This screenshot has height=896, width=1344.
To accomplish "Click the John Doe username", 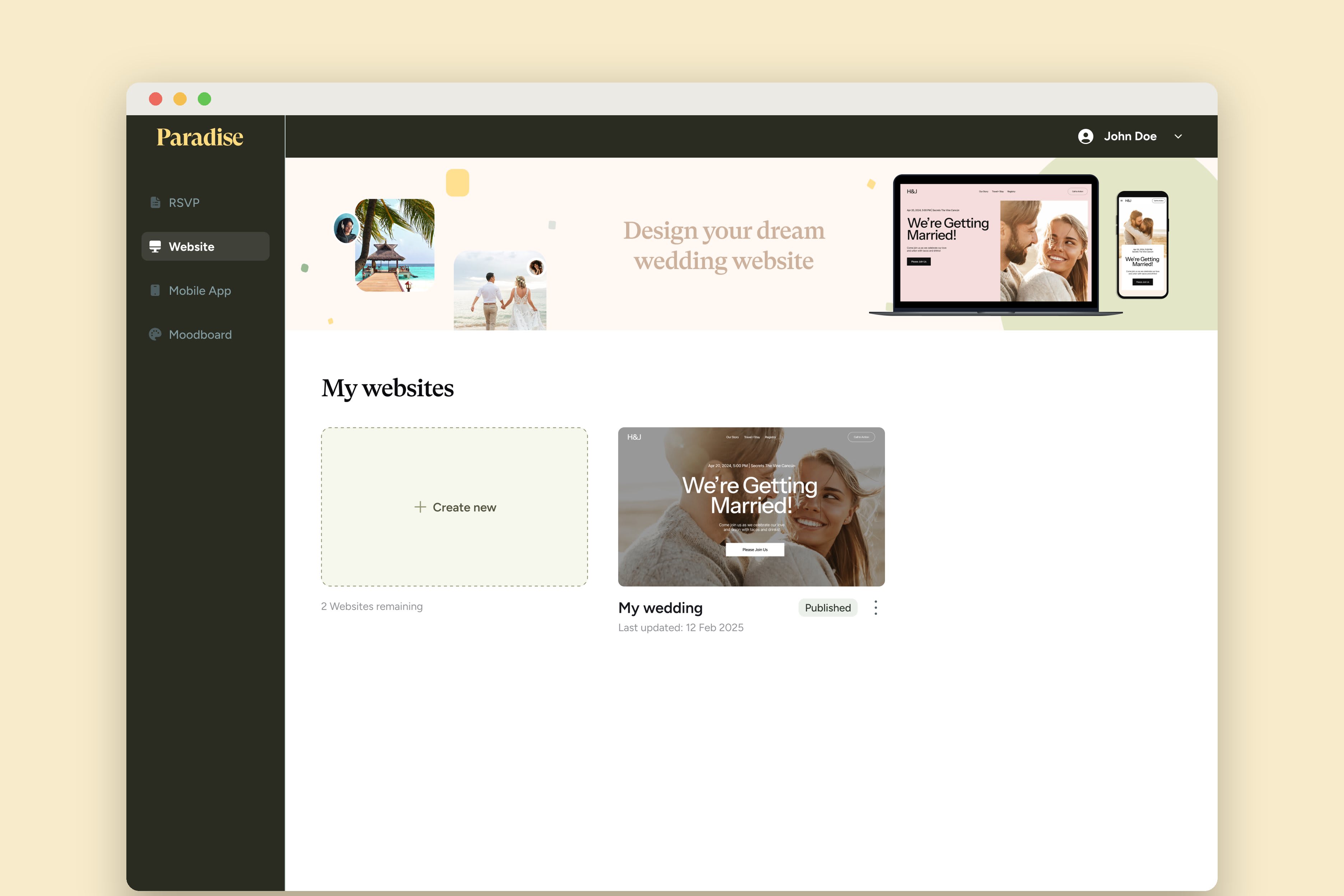I will pyautogui.click(x=1130, y=136).
